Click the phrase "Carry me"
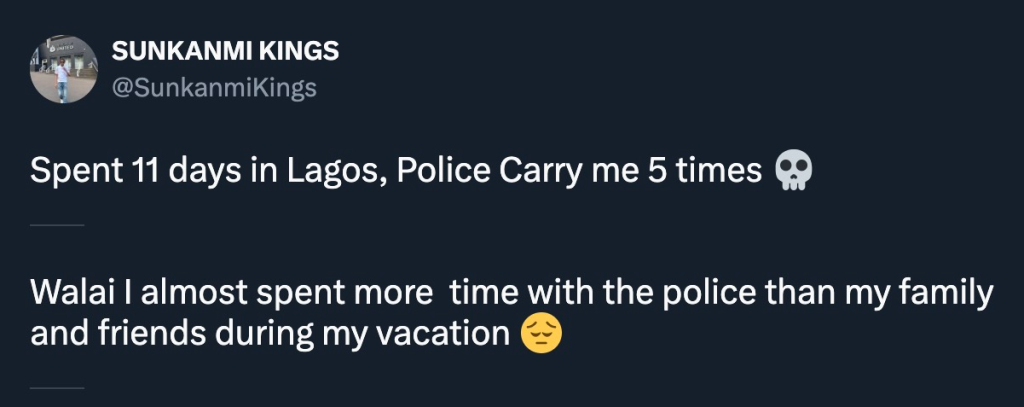This screenshot has height=407, width=1024. coord(569,172)
